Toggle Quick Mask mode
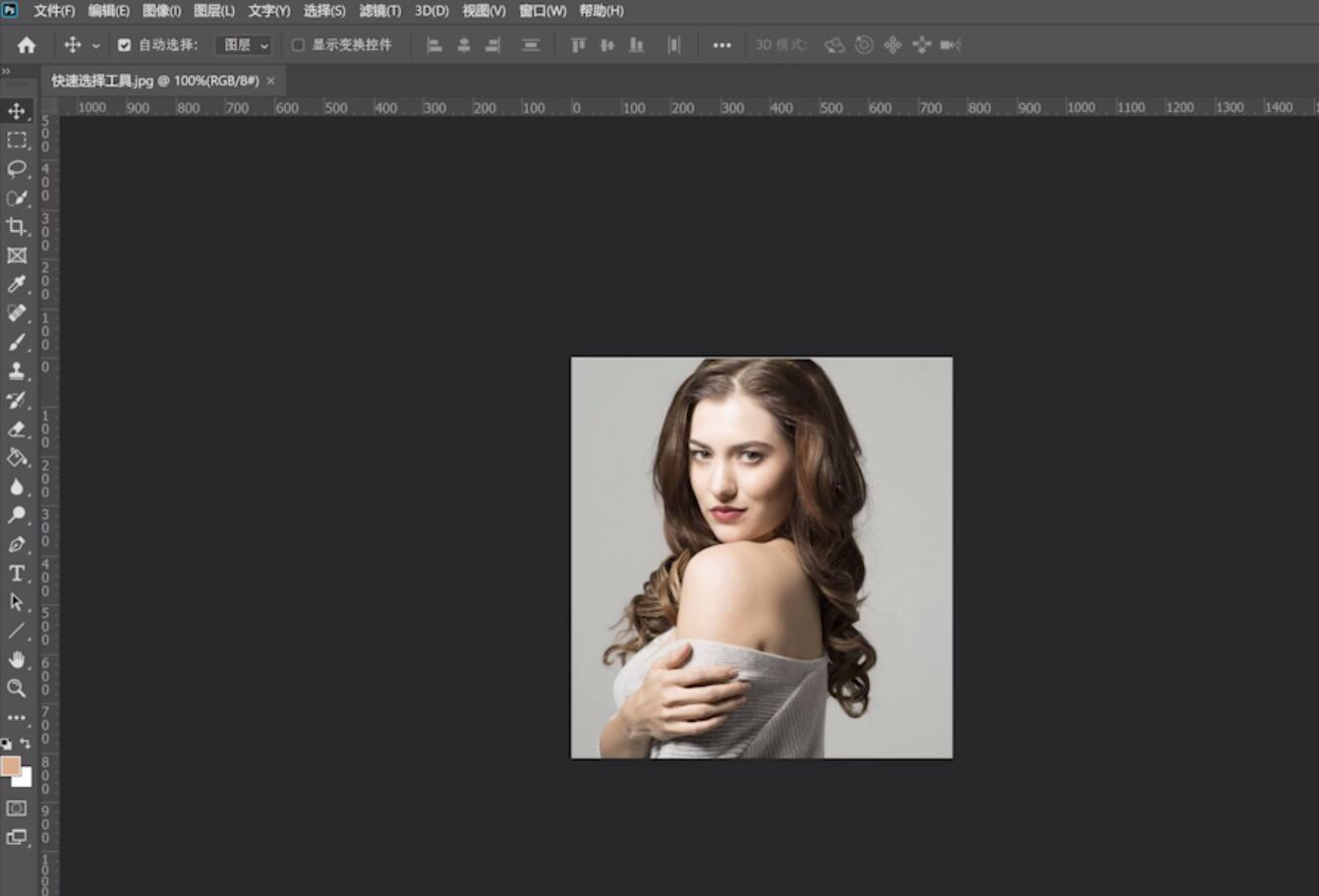1319x896 pixels. click(x=17, y=809)
